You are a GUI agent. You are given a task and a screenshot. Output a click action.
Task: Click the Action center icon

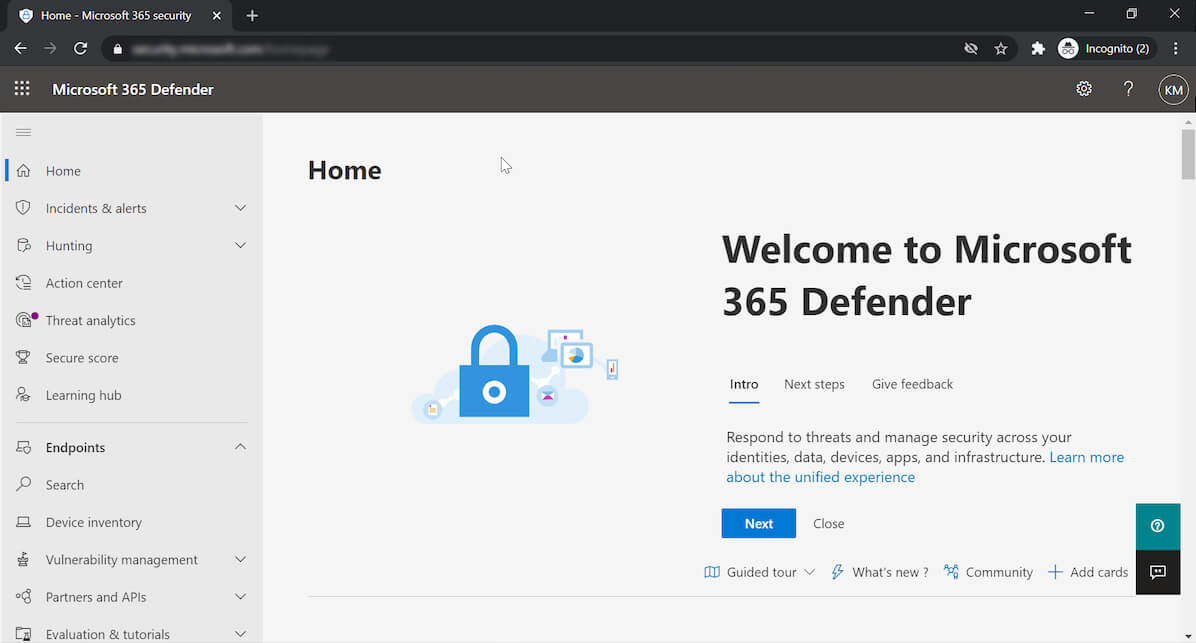pyautogui.click(x=24, y=282)
